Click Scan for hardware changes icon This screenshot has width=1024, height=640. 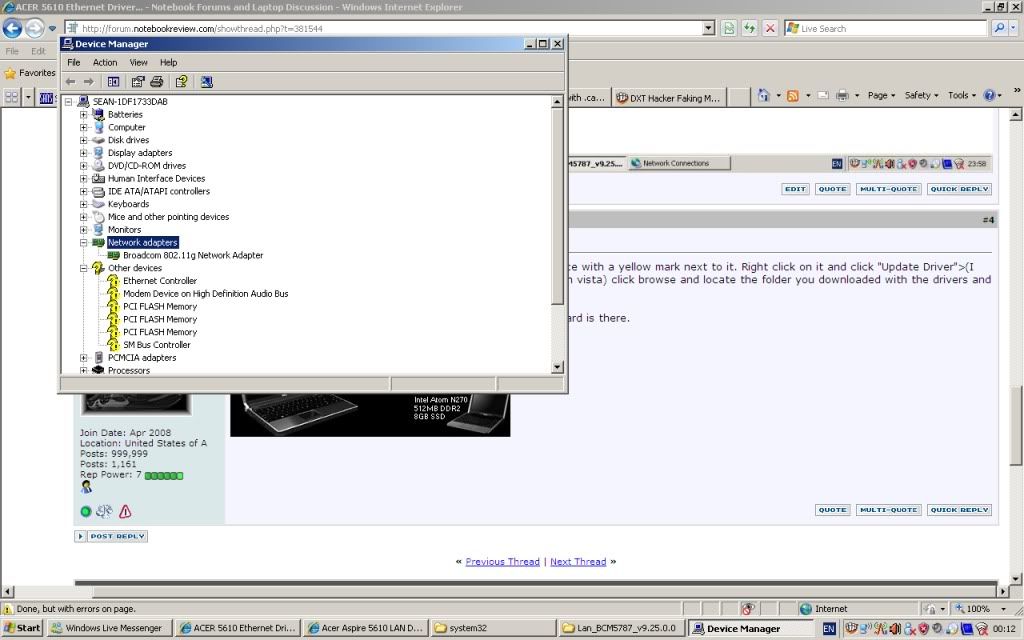pos(206,82)
